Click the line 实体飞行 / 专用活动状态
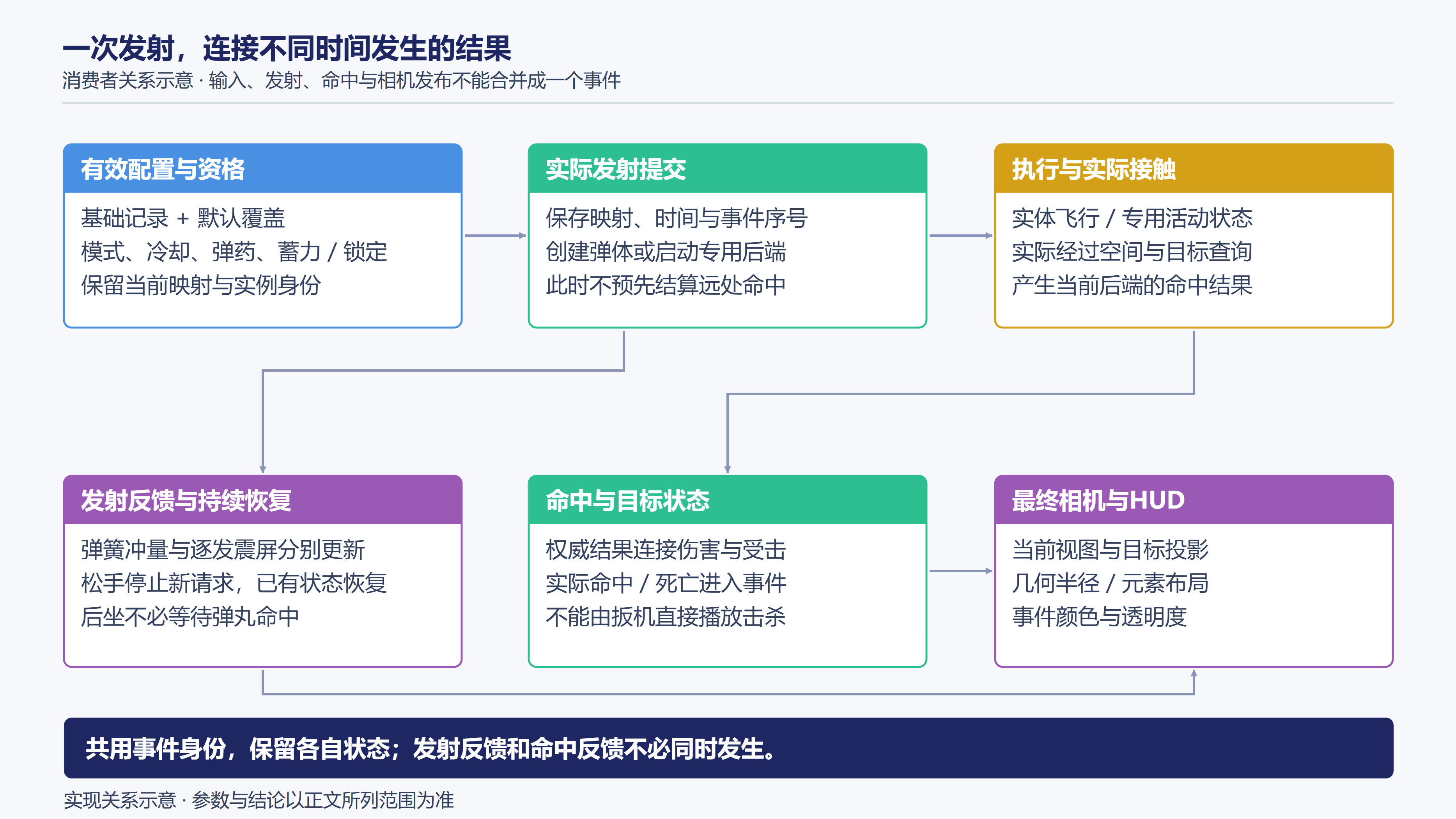1456x819 pixels. pyautogui.click(x=1132, y=218)
